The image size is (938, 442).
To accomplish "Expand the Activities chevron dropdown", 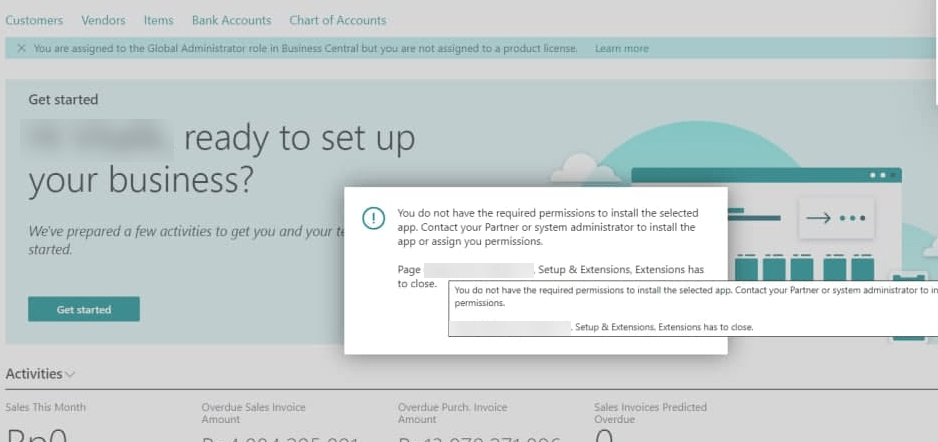I will (70, 374).
